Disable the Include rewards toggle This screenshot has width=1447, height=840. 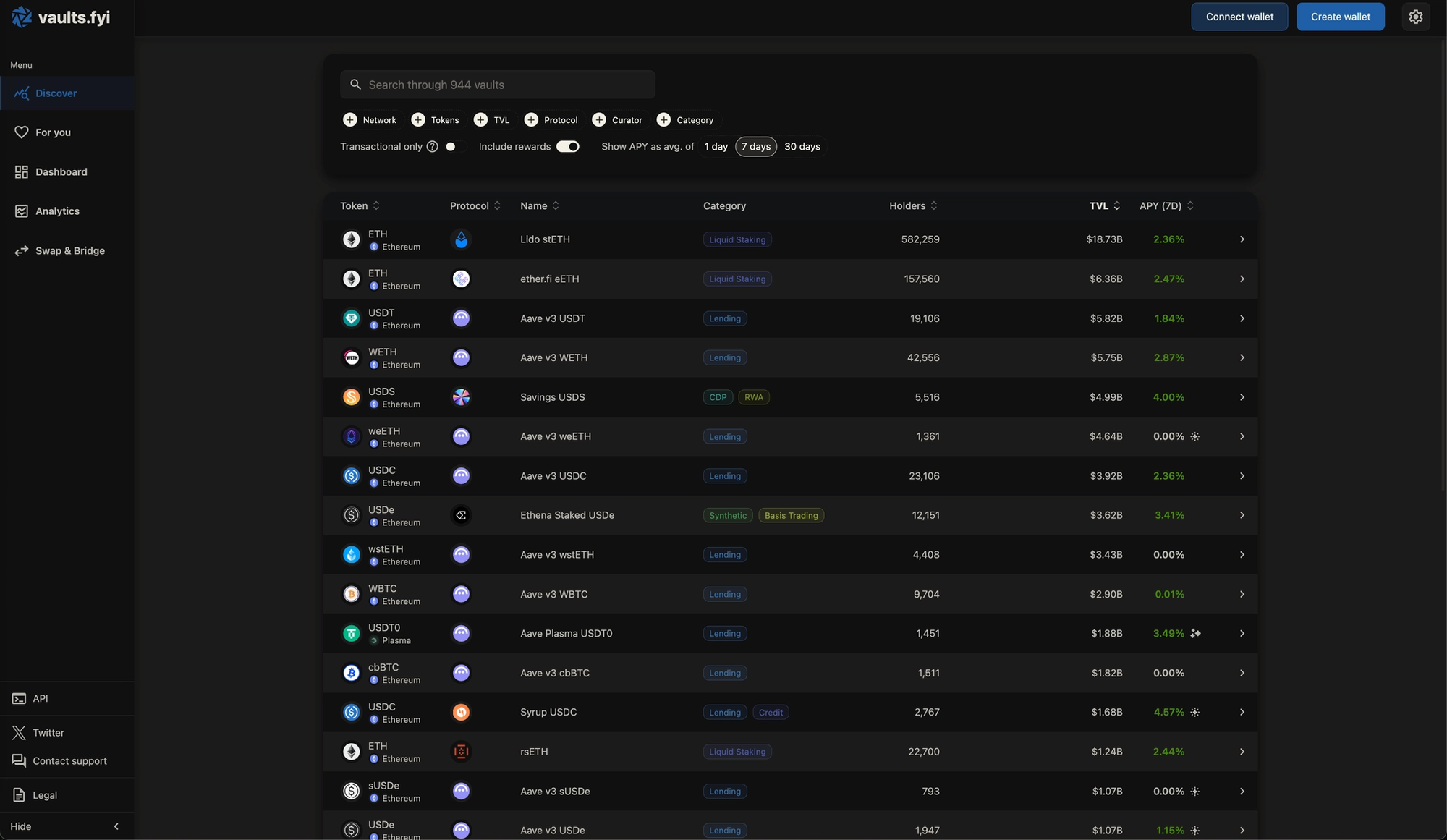point(568,147)
